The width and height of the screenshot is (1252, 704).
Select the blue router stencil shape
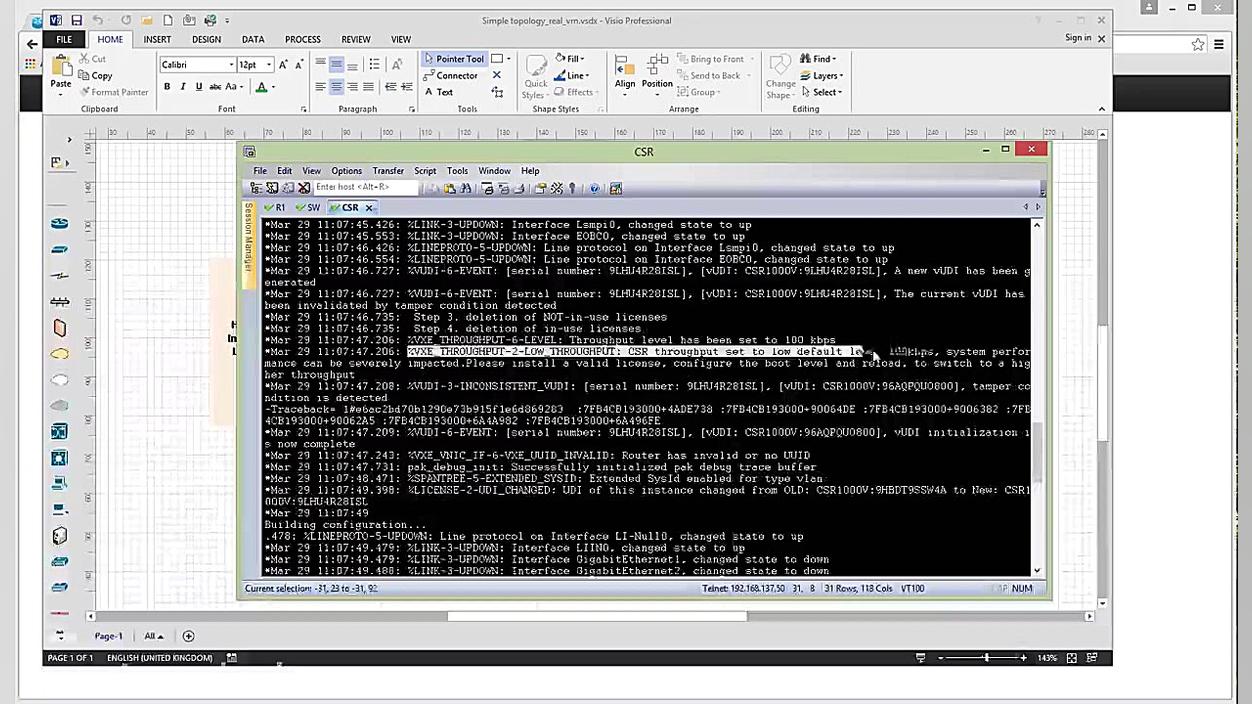coord(59,223)
